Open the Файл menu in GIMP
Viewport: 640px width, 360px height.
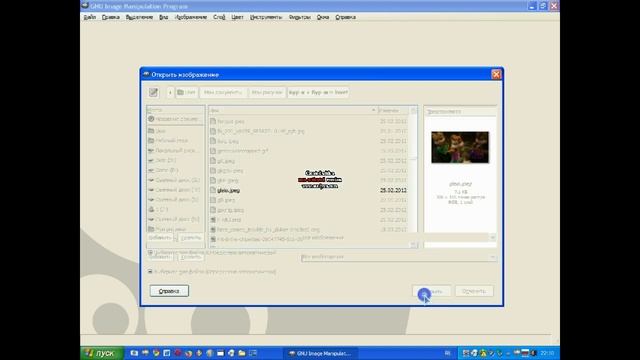tap(90, 17)
